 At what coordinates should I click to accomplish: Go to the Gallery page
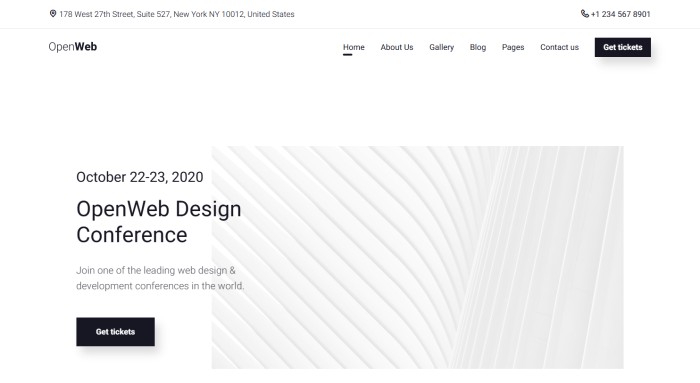[442, 47]
